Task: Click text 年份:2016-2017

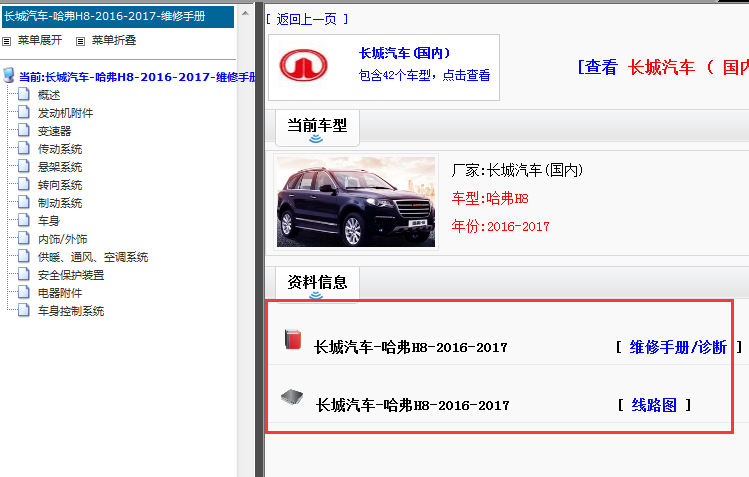Action: (x=501, y=226)
